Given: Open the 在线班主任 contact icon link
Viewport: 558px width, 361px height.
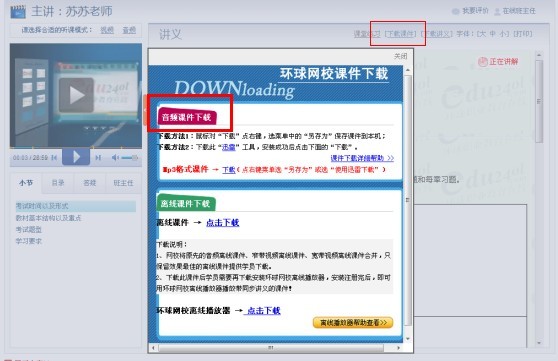Looking at the screenshot, I should (x=497, y=11).
